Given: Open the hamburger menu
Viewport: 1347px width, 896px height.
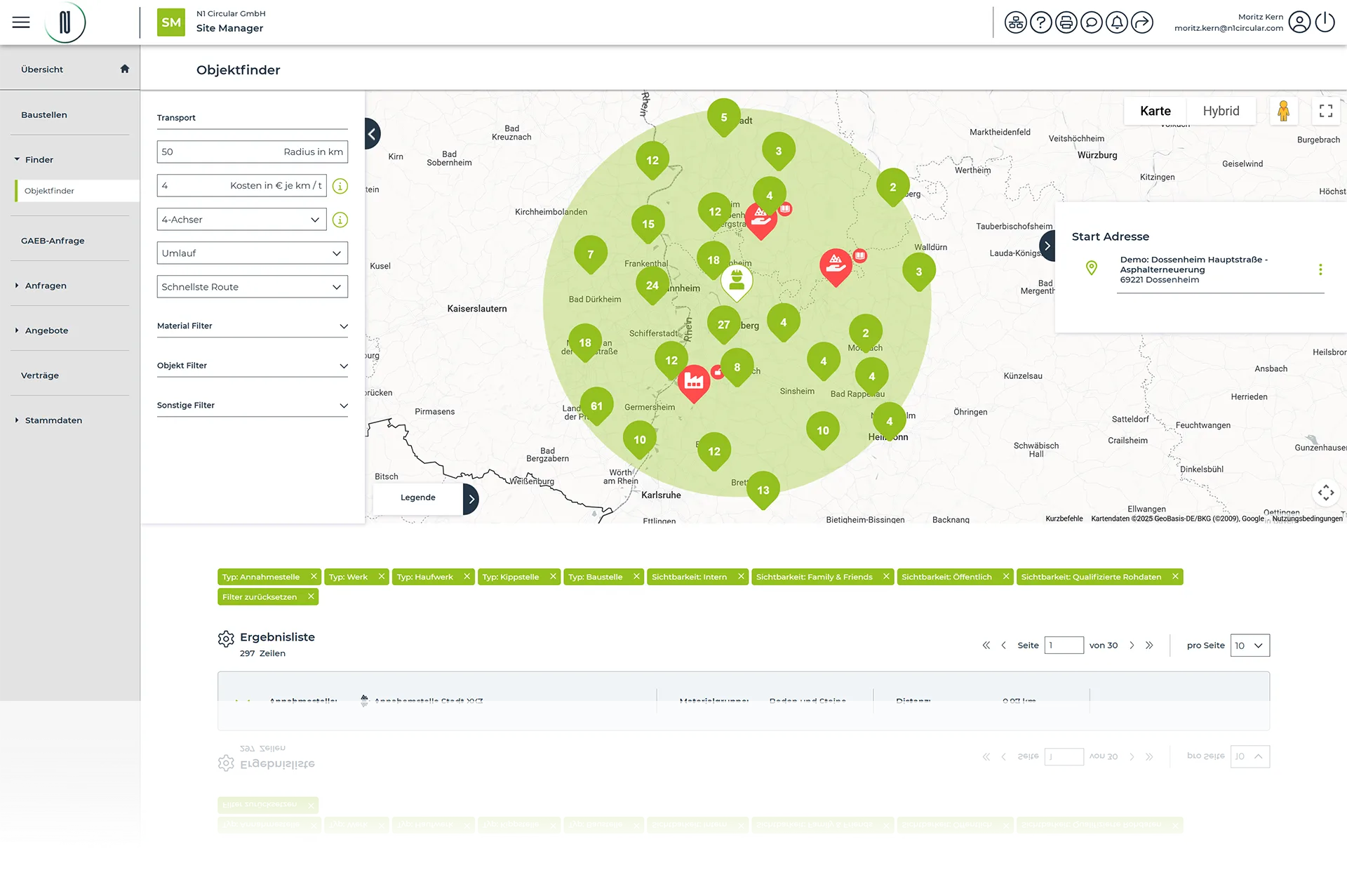Looking at the screenshot, I should point(21,22).
